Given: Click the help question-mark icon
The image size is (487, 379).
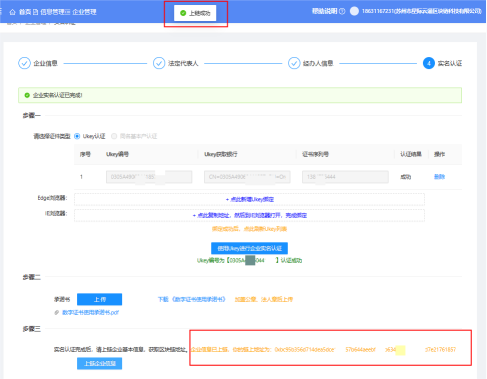Looking at the screenshot, I should pos(342,11).
